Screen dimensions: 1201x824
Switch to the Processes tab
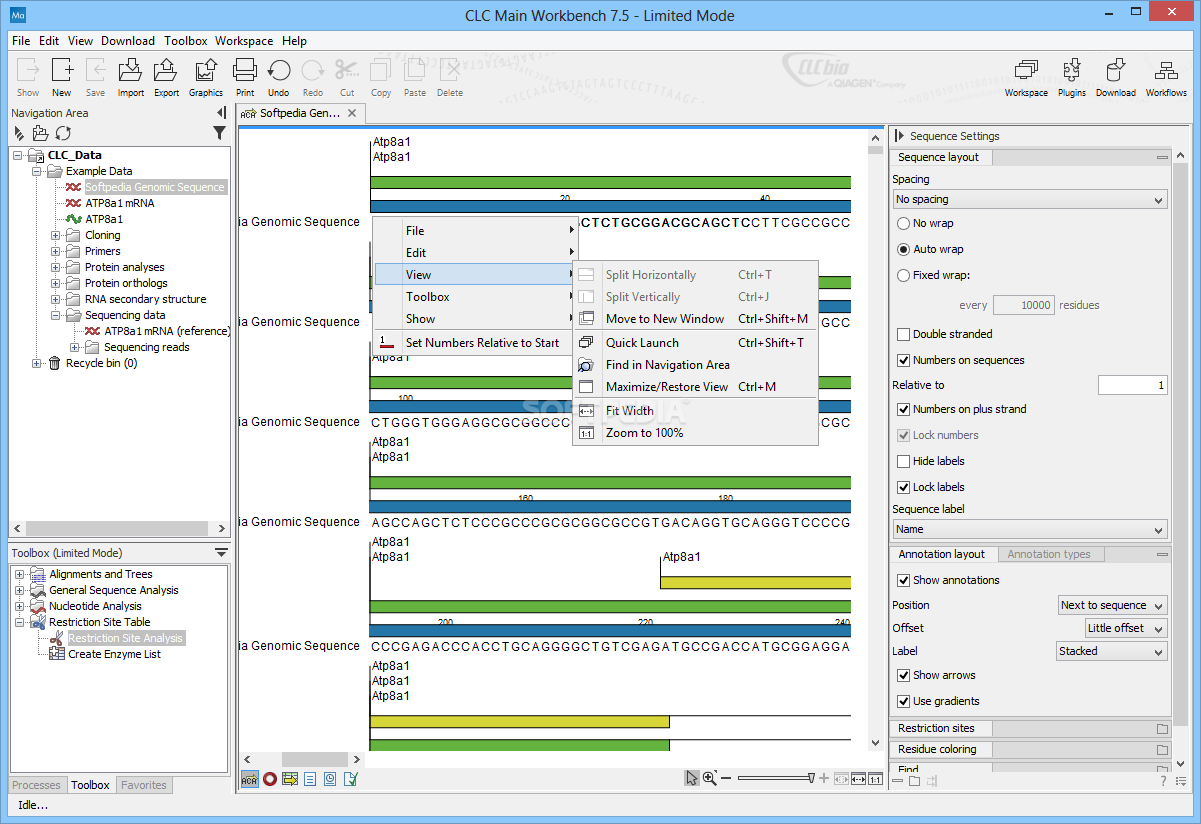(x=37, y=785)
